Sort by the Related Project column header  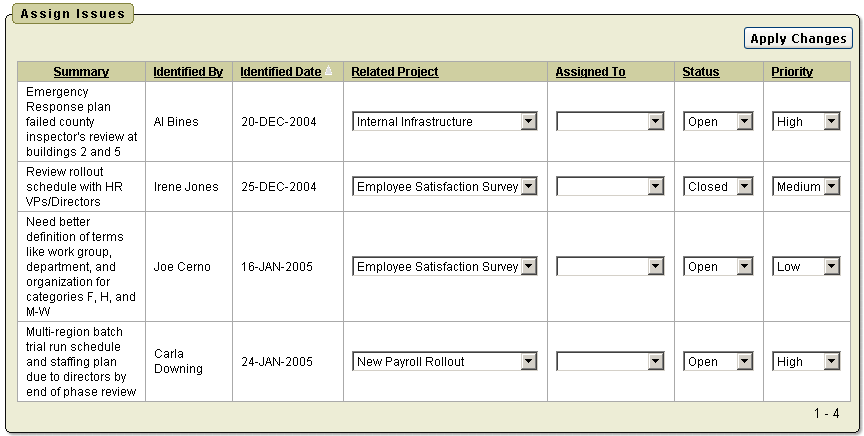point(395,72)
